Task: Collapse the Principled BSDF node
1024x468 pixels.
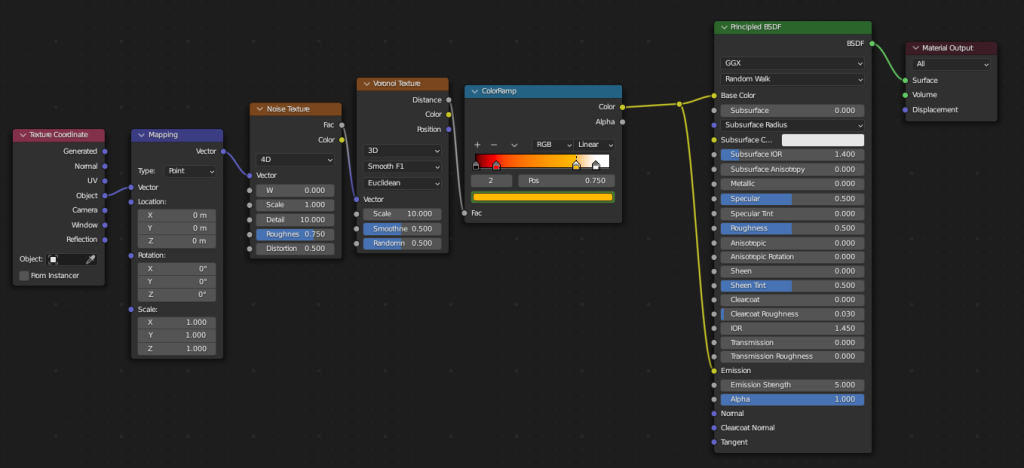Action: coord(724,28)
